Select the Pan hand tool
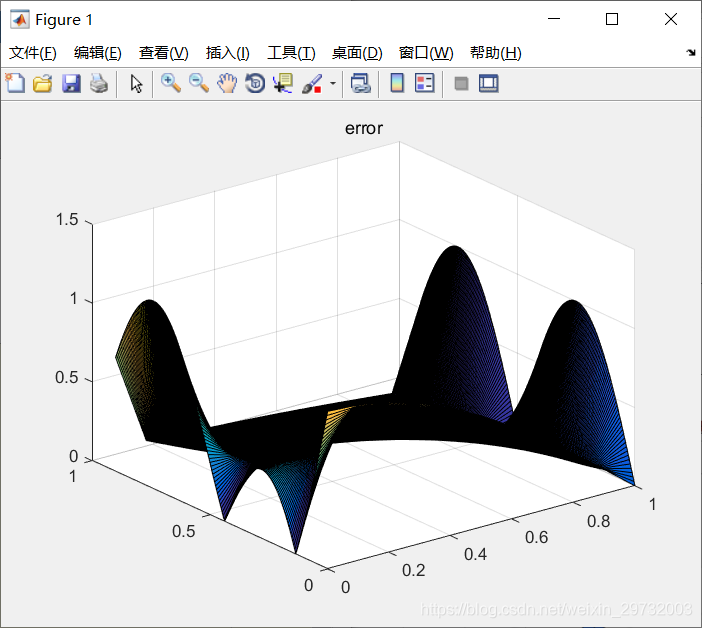This screenshot has height=628, width=702. pos(227,83)
